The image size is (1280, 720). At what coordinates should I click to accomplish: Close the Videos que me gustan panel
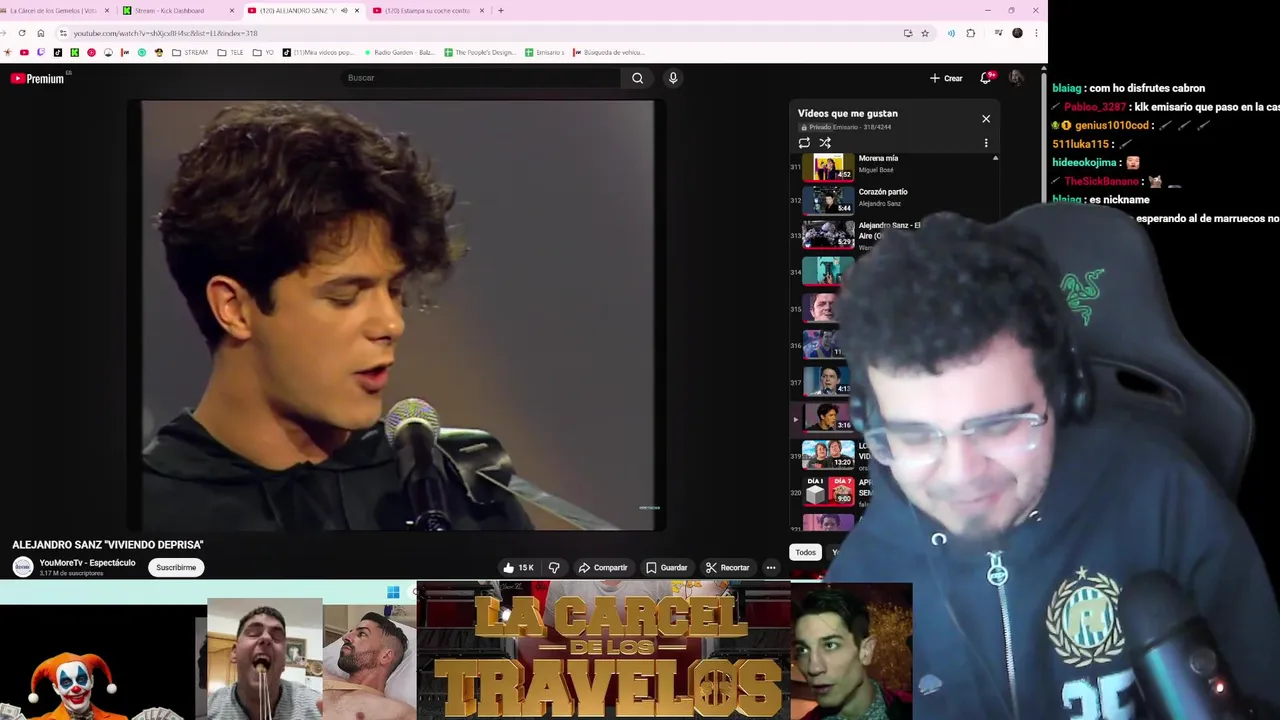[986, 119]
